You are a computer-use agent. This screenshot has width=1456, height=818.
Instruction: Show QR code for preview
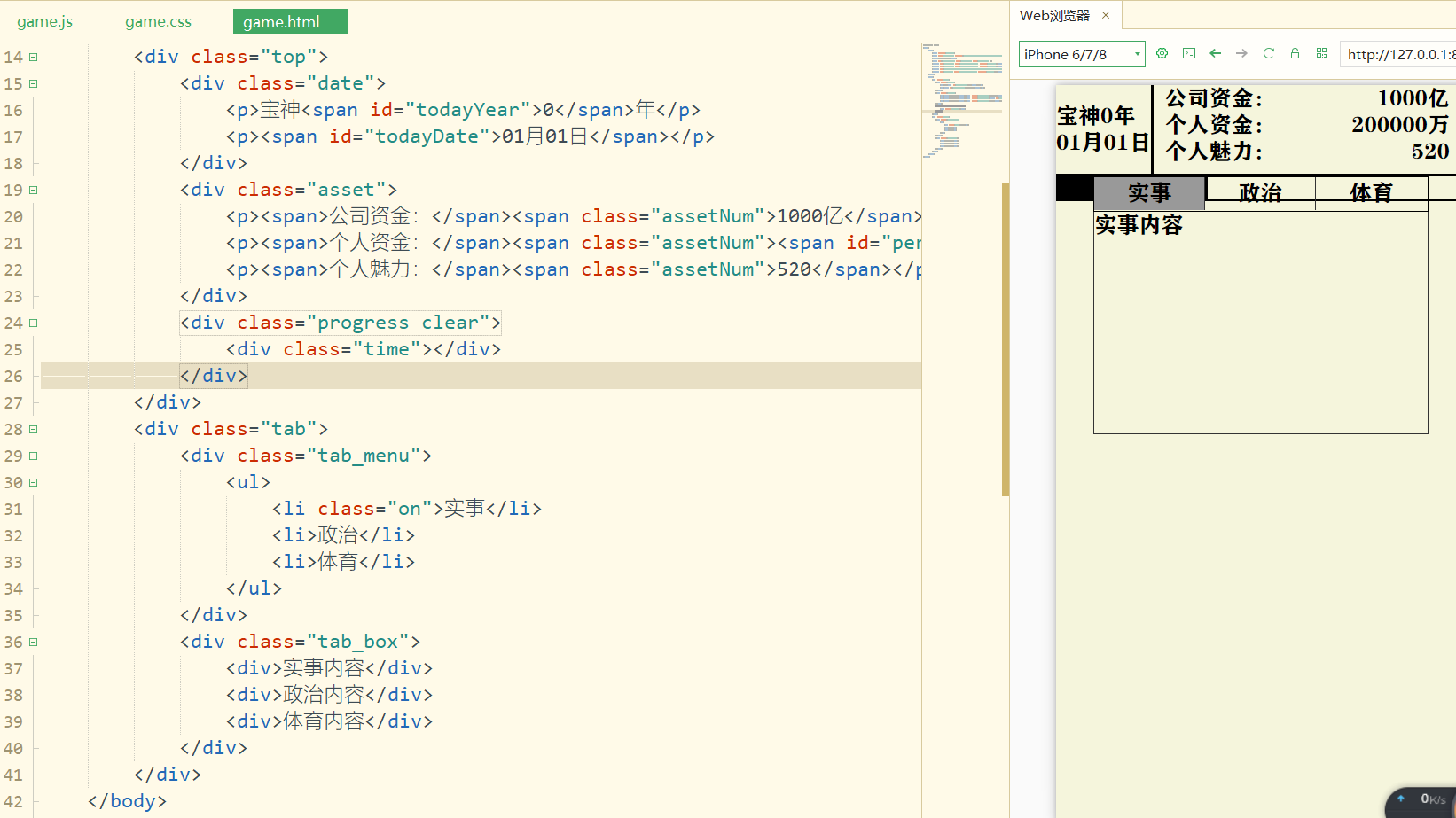pos(1321,54)
